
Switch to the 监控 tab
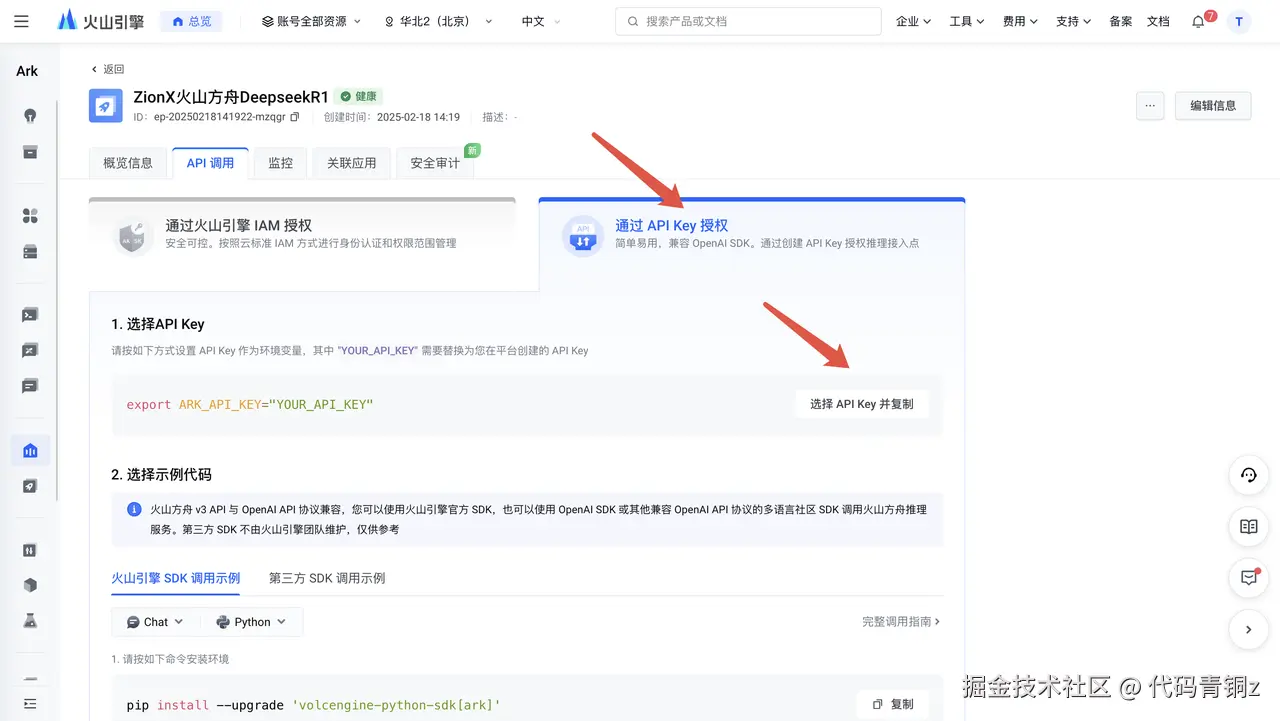pos(281,163)
